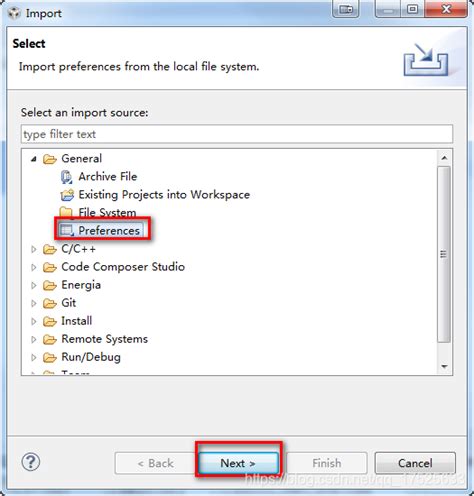This screenshot has height=496, width=474.
Task: Click the Energia folder icon
Action: 50,285
